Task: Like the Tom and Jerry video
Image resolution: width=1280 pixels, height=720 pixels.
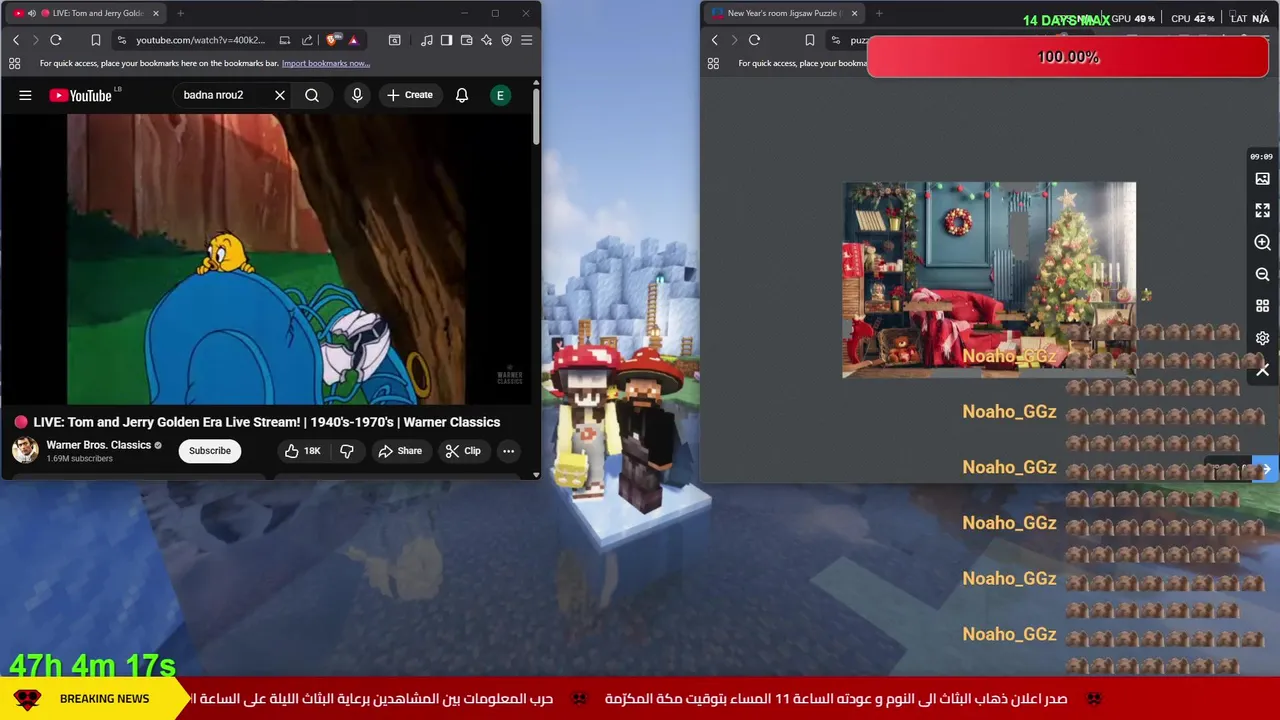Action: (303, 451)
